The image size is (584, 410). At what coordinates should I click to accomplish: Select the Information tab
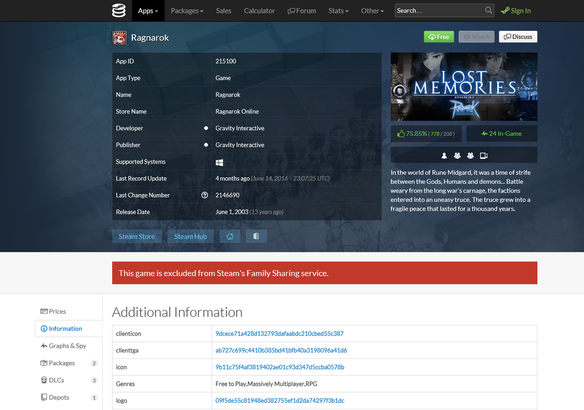point(68,328)
